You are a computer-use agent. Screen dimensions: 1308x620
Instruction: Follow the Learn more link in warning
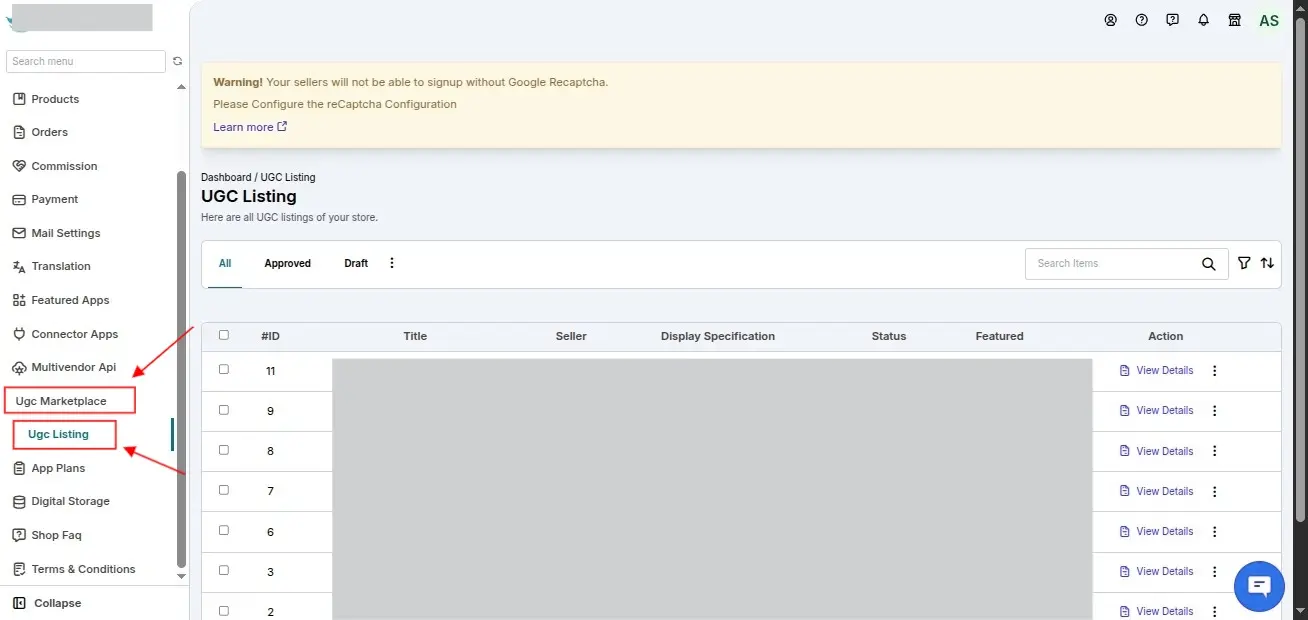[250, 127]
